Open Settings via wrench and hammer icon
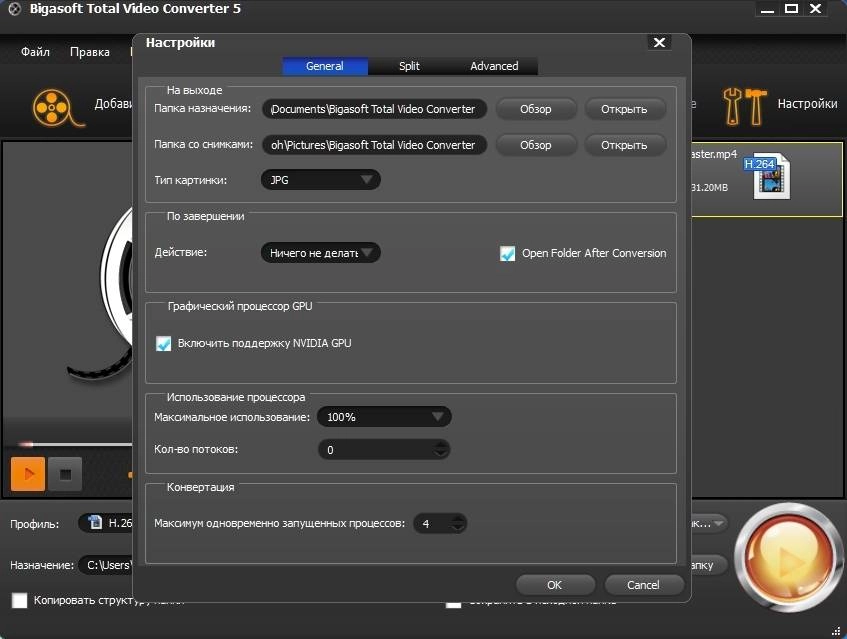Viewport: 847px width, 639px height. [745, 106]
